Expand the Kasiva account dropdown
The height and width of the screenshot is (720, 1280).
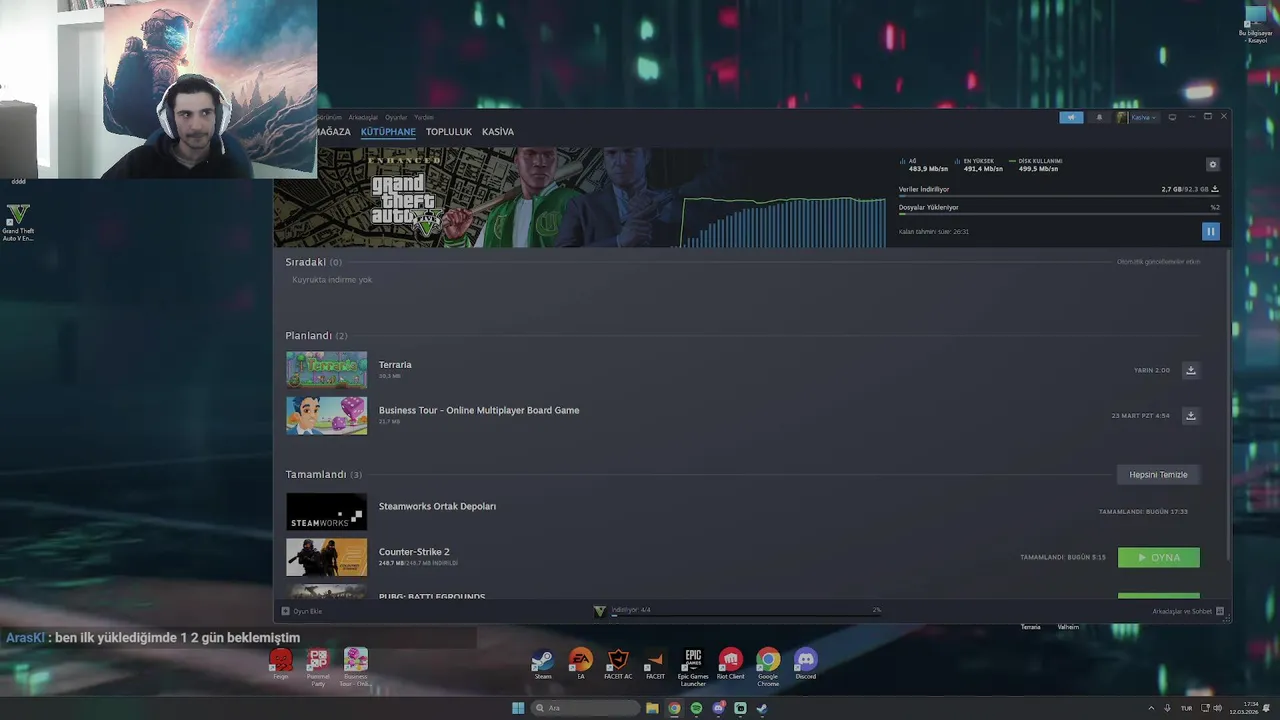pos(1142,117)
